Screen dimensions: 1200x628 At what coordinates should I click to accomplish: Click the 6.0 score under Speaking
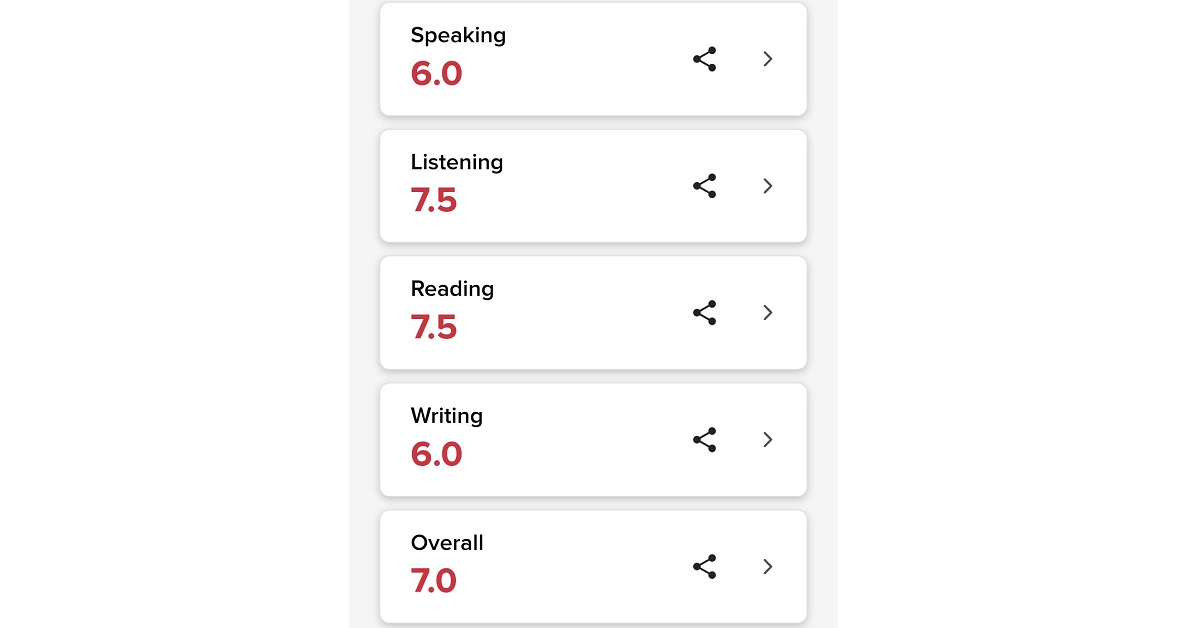tap(437, 74)
